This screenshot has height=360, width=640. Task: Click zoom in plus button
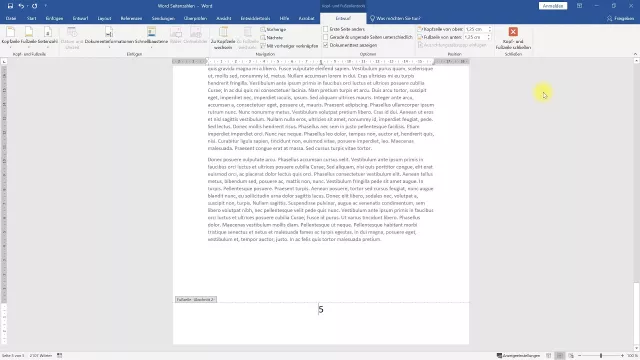pyautogui.click(x=622, y=356)
